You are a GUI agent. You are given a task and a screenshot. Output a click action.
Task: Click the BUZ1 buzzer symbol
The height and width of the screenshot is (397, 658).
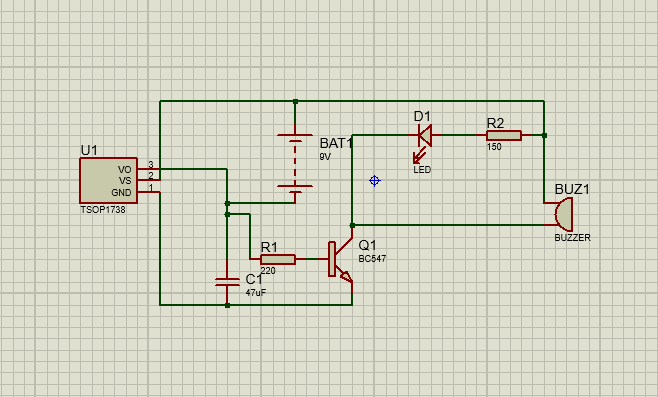tap(563, 214)
